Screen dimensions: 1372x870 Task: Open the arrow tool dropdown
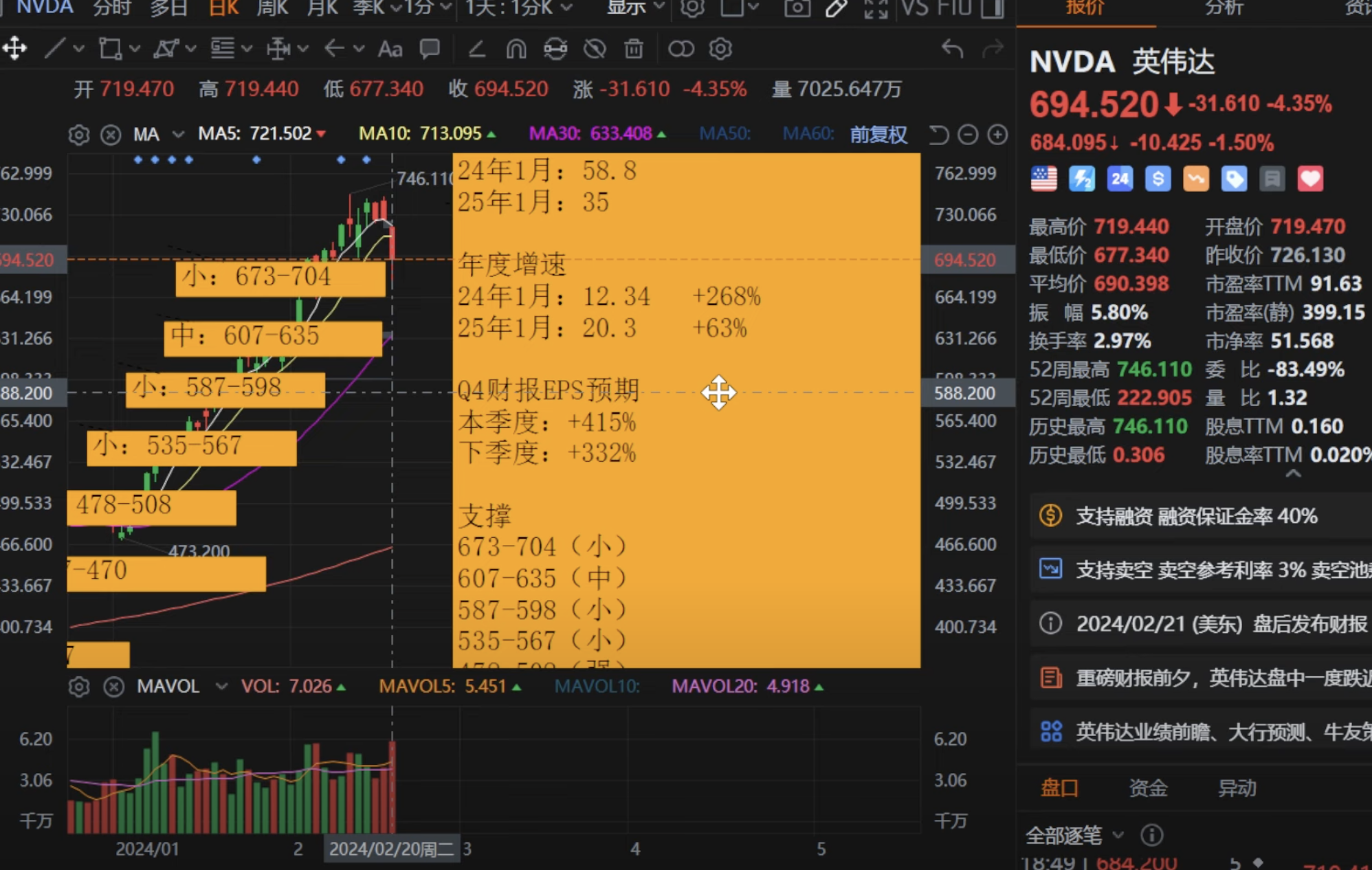358,49
